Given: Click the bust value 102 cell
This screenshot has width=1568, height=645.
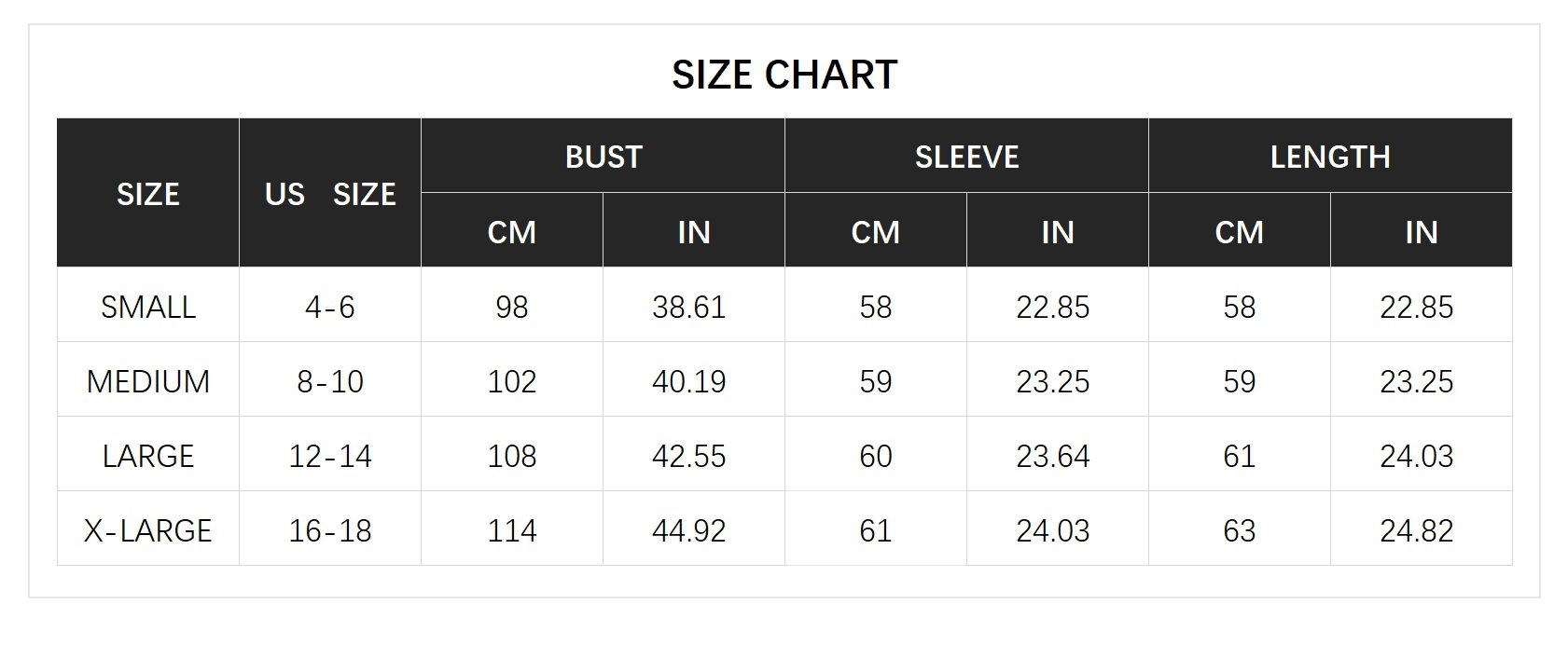Looking at the screenshot, I should (x=511, y=381).
